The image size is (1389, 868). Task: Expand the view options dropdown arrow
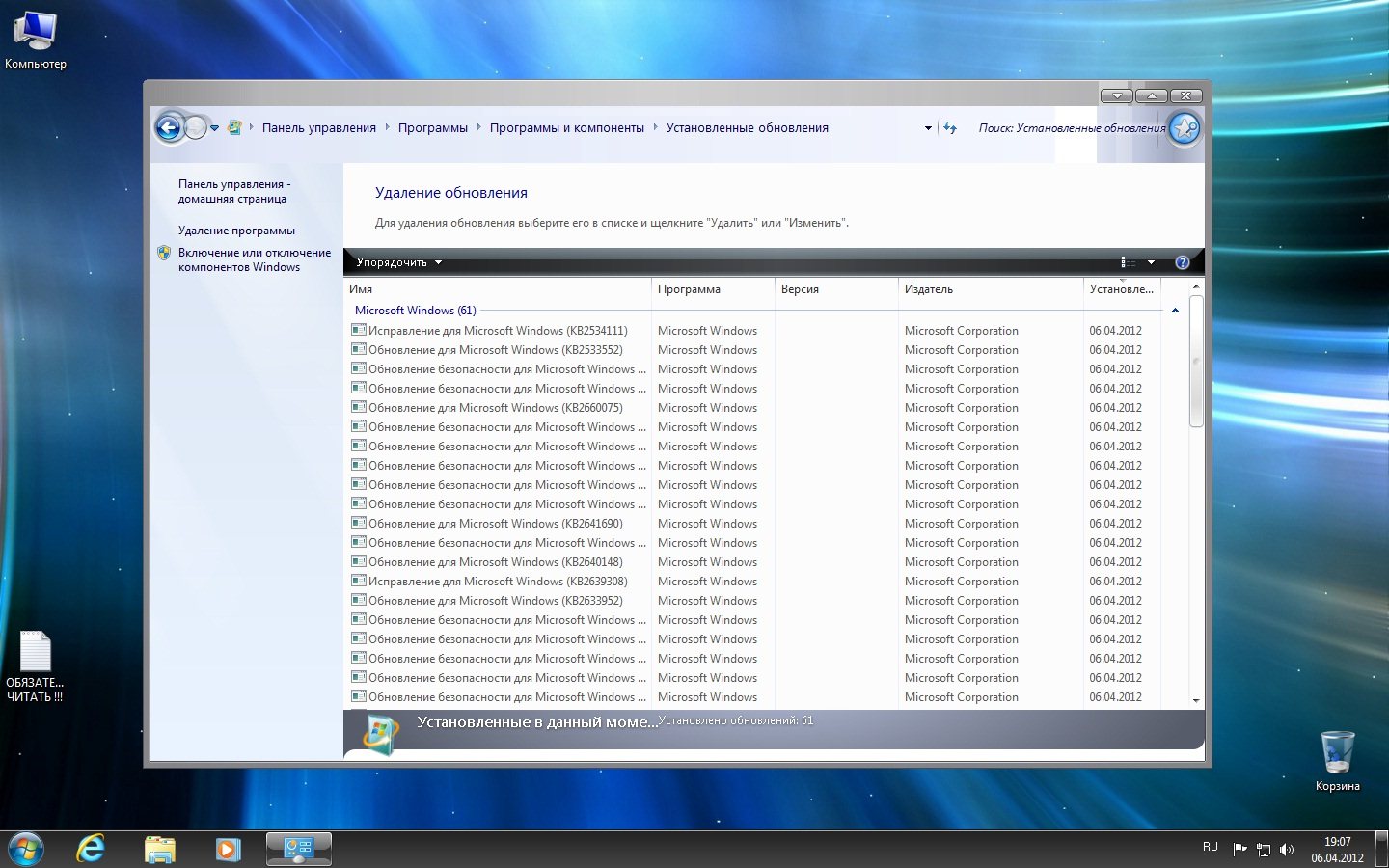click(1151, 262)
